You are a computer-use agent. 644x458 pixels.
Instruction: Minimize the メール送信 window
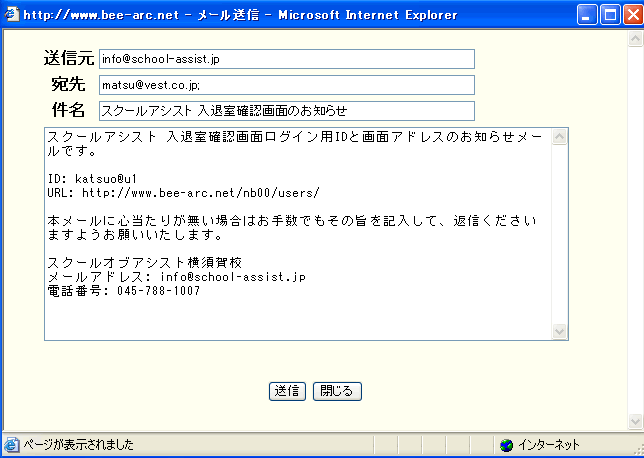click(x=587, y=15)
